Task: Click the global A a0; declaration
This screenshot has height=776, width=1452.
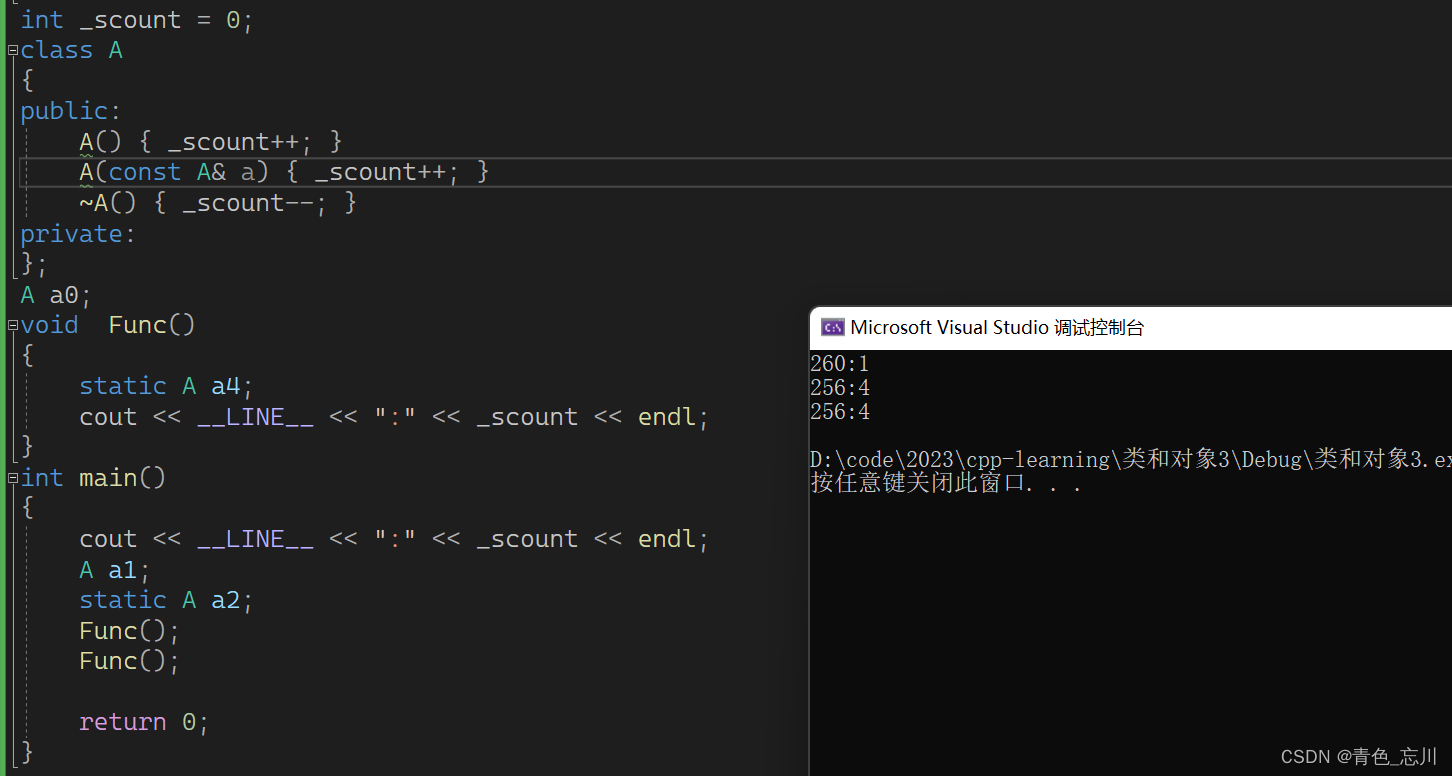Action: (x=56, y=295)
